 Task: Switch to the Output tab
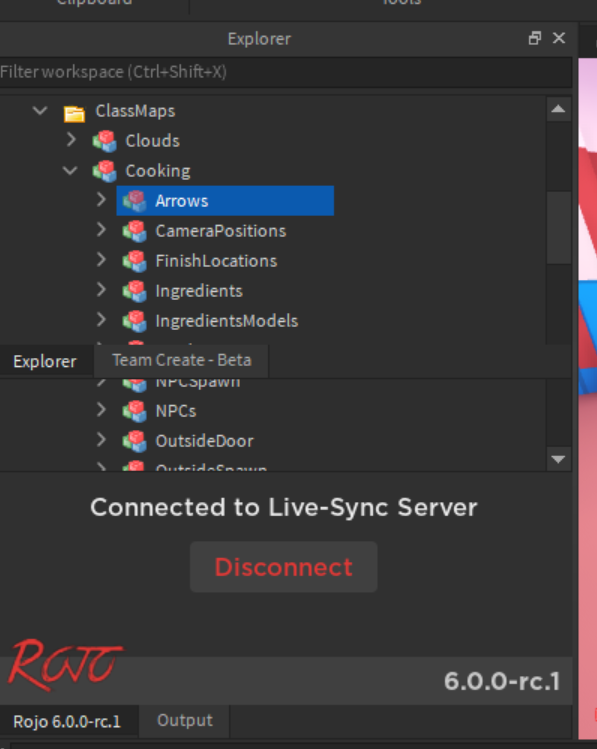pyautogui.click(x=185, y=720)
